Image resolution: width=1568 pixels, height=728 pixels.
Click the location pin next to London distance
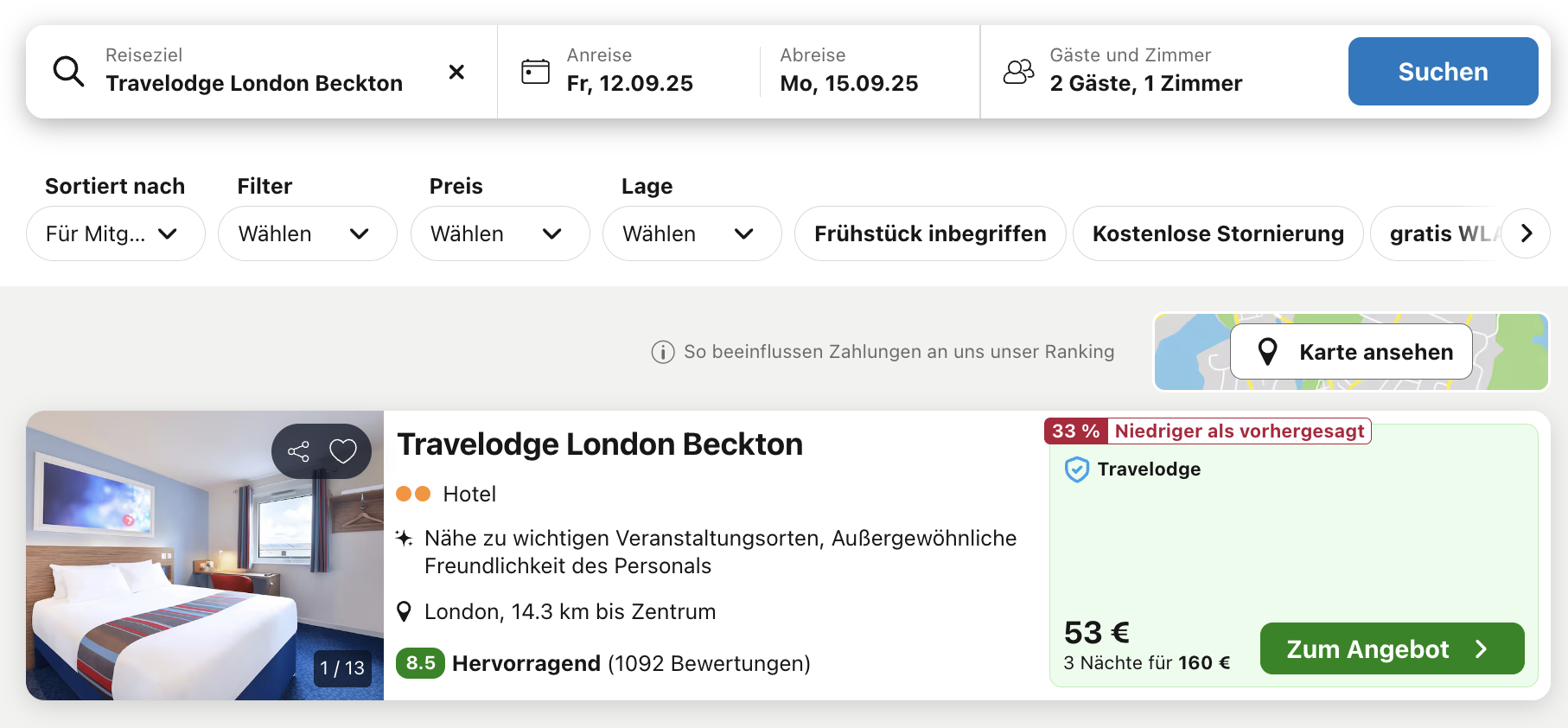[404, 612]
